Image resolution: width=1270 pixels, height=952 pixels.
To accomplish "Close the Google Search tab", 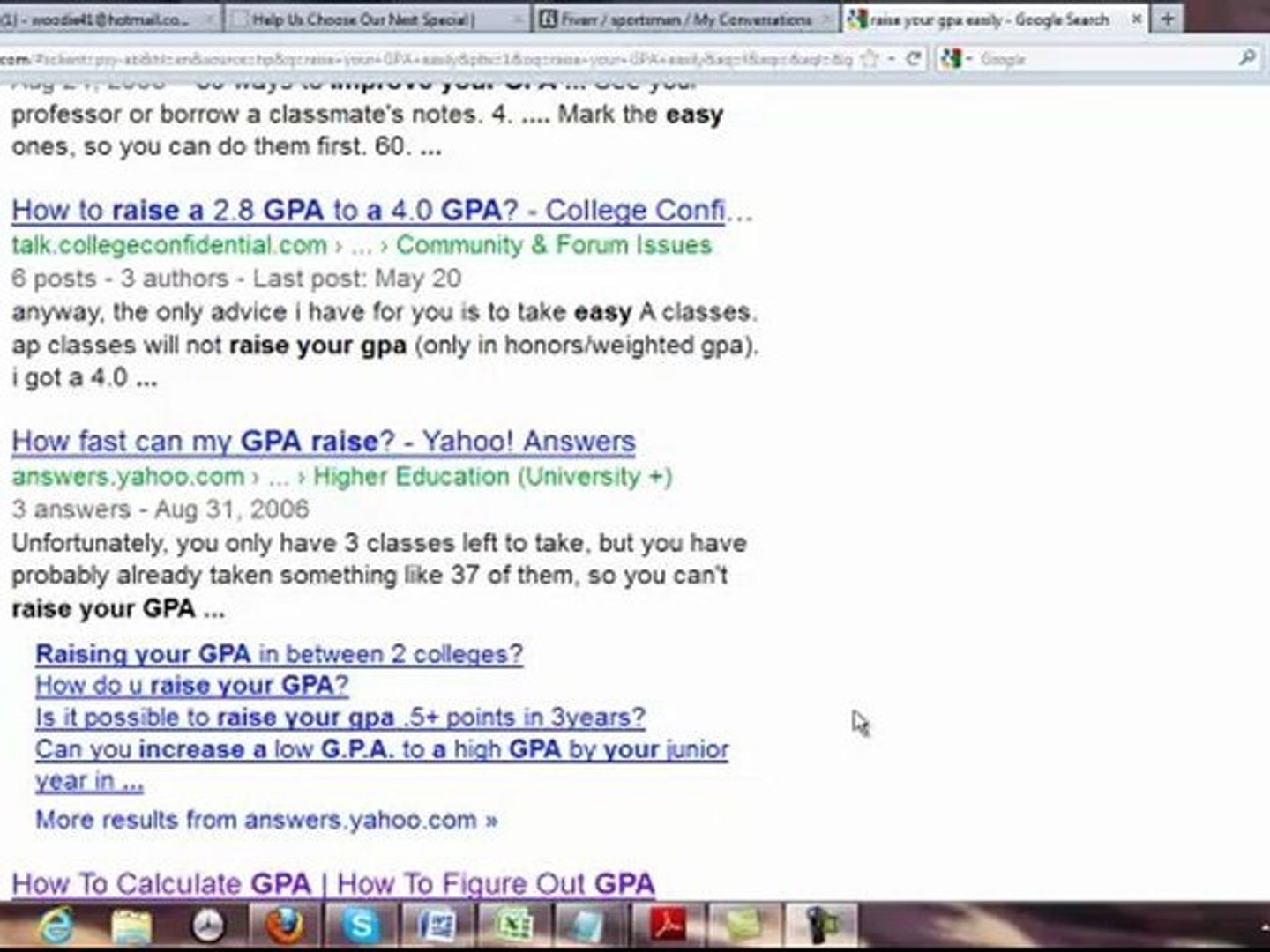I will point(1137,18).
